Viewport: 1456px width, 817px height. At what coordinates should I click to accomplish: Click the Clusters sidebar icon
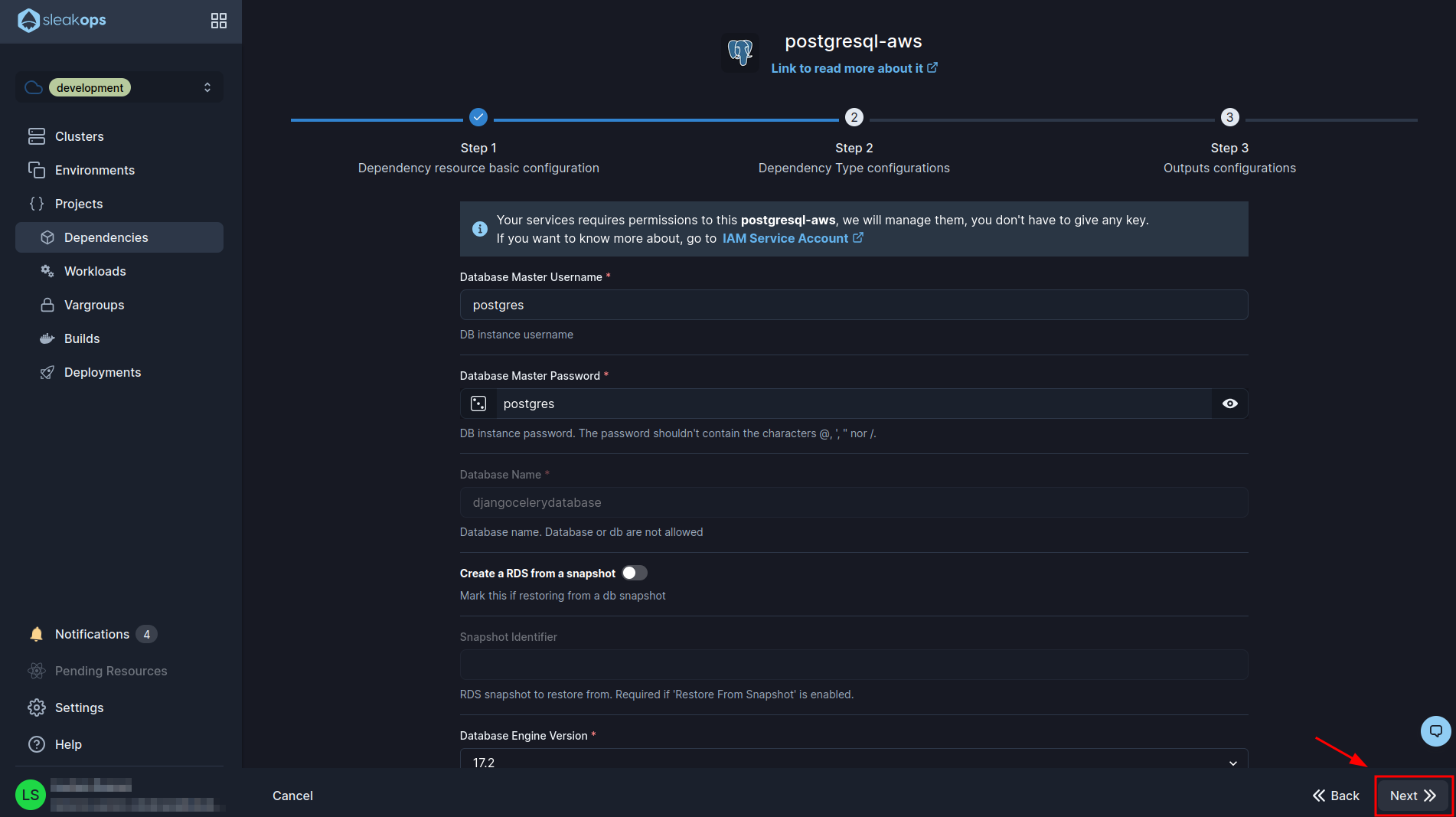point(37,136)
